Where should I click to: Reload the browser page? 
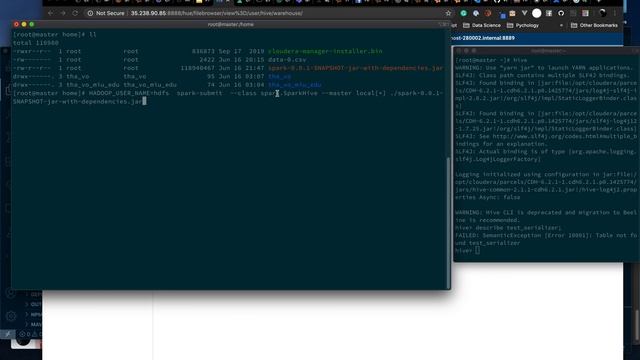point(75,13)
